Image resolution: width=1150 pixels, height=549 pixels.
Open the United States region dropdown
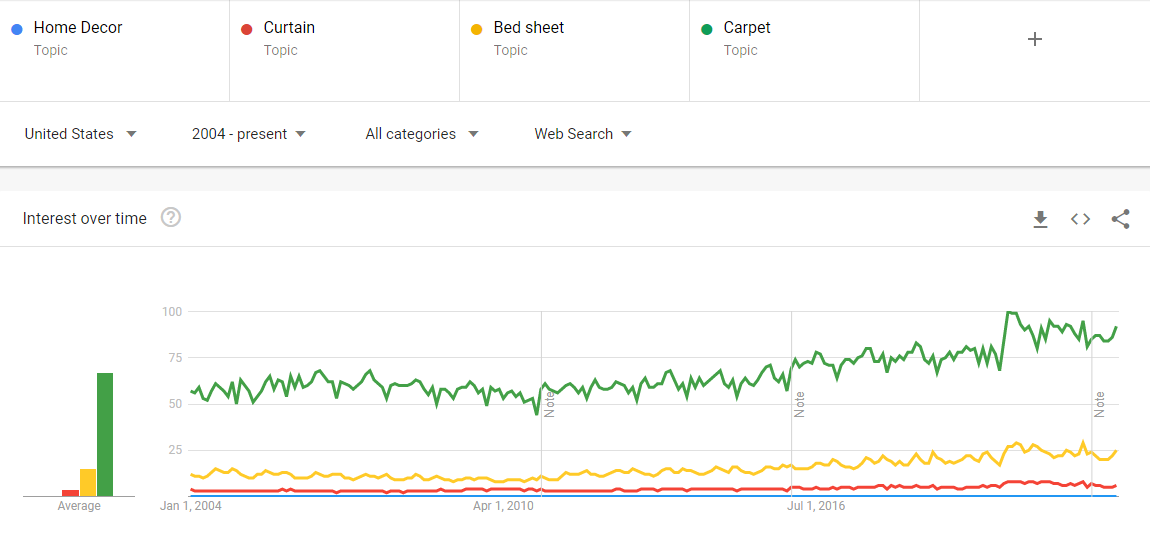pyautogui.click(x=80, y=134)
